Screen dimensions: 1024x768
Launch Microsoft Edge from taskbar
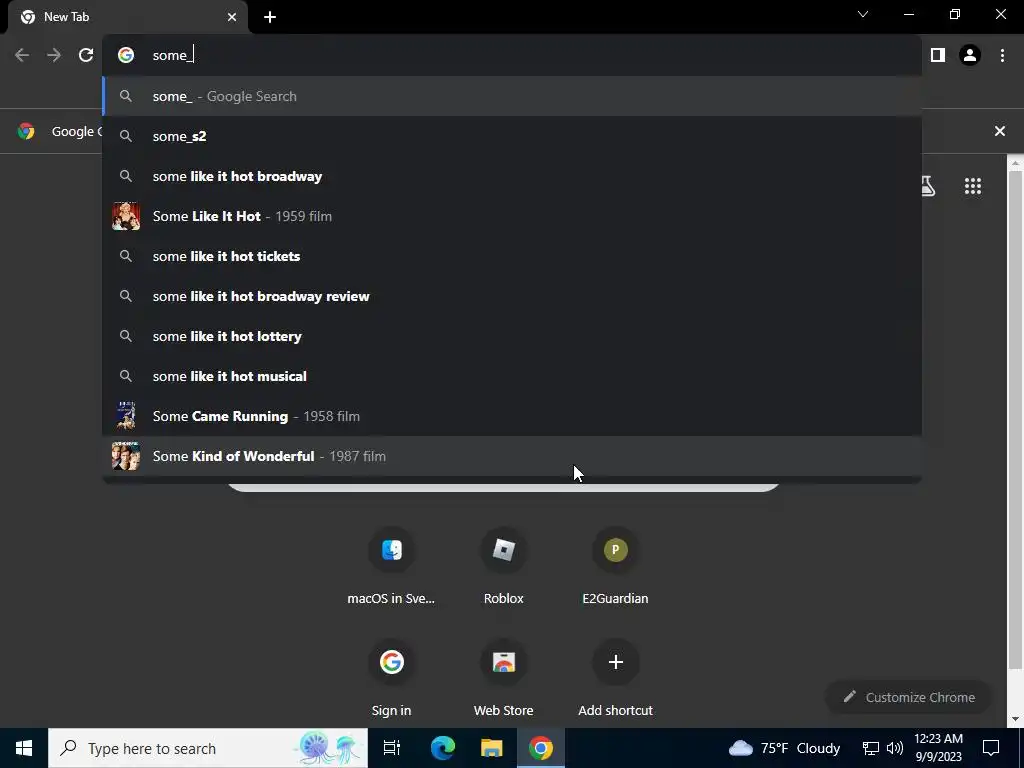tap(442, 748)
